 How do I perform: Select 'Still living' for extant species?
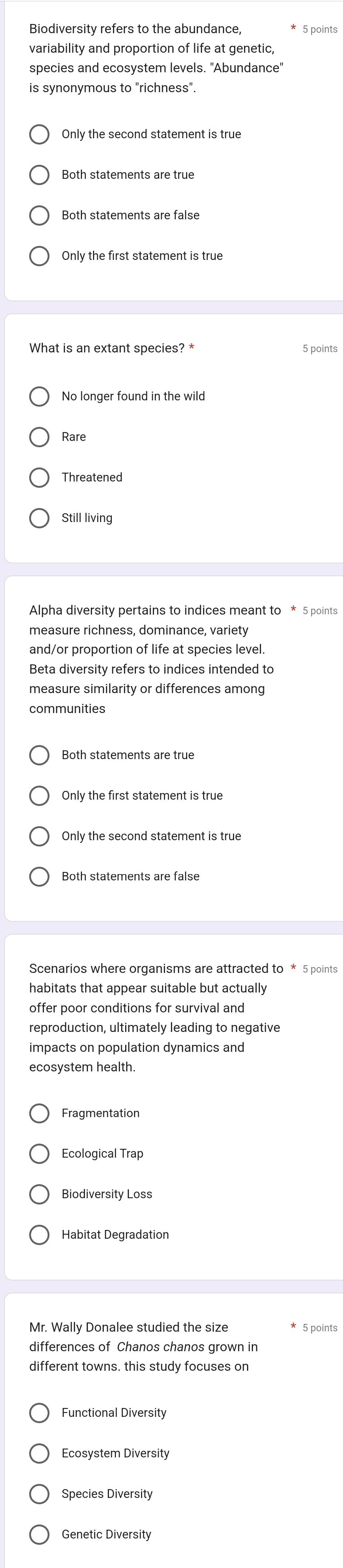coord(40,519)
